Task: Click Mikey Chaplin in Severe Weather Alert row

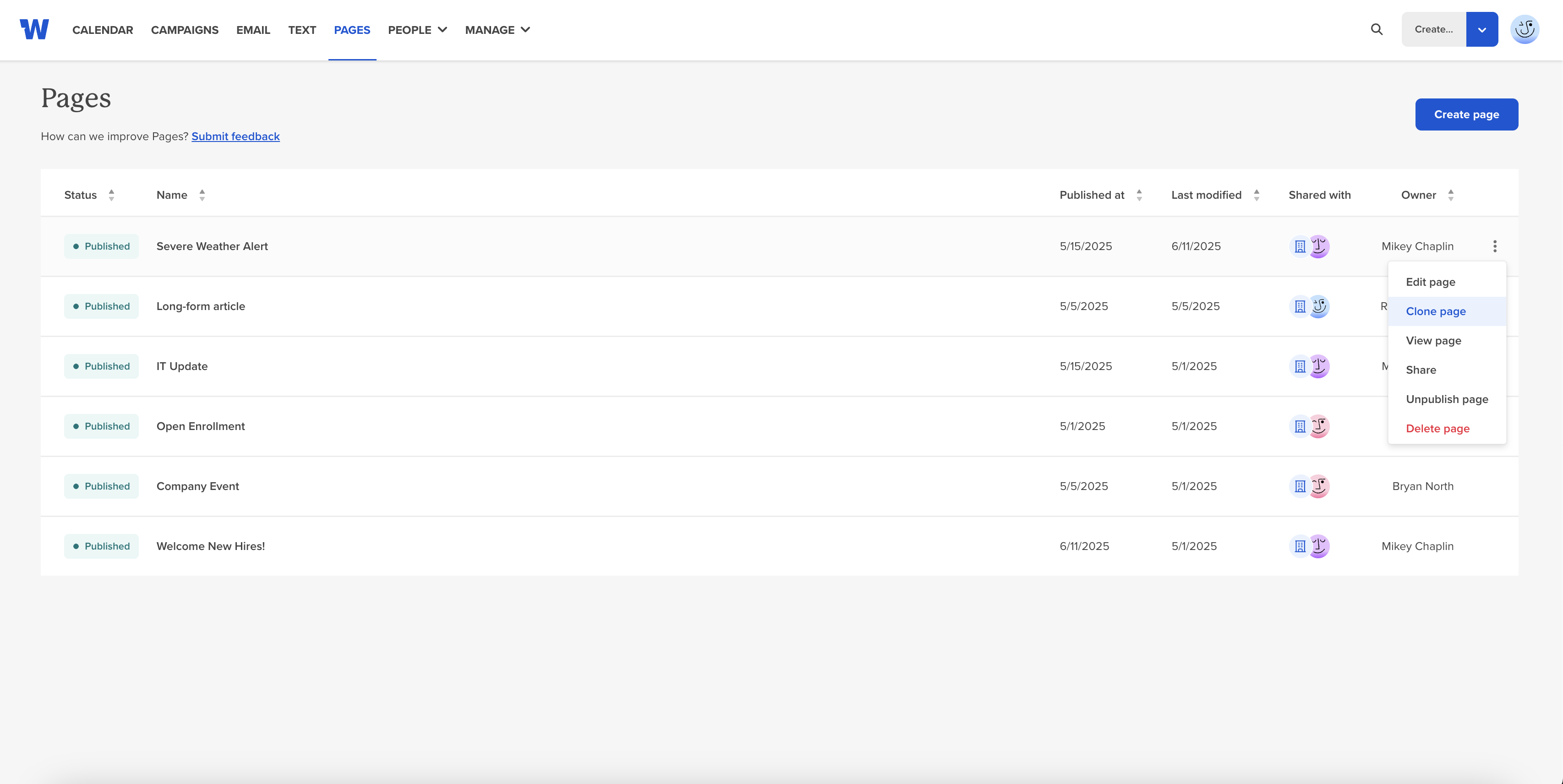Action: (1417, 246)
